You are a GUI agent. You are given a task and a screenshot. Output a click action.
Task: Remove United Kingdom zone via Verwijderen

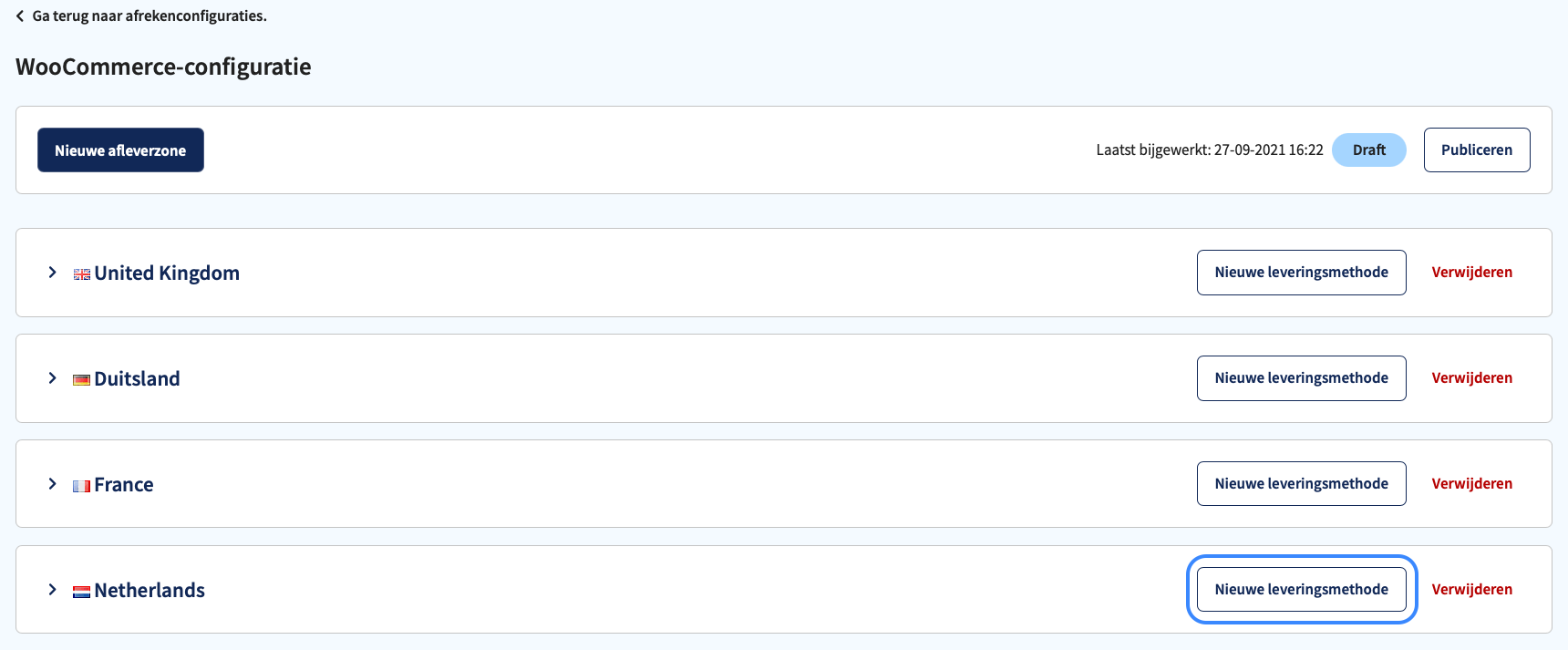pyautogui.click(x=1471, y=273)
